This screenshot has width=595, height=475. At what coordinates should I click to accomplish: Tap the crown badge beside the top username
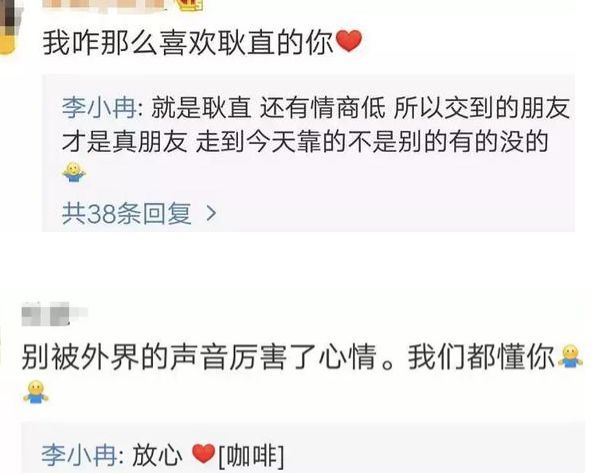[191, 5]
